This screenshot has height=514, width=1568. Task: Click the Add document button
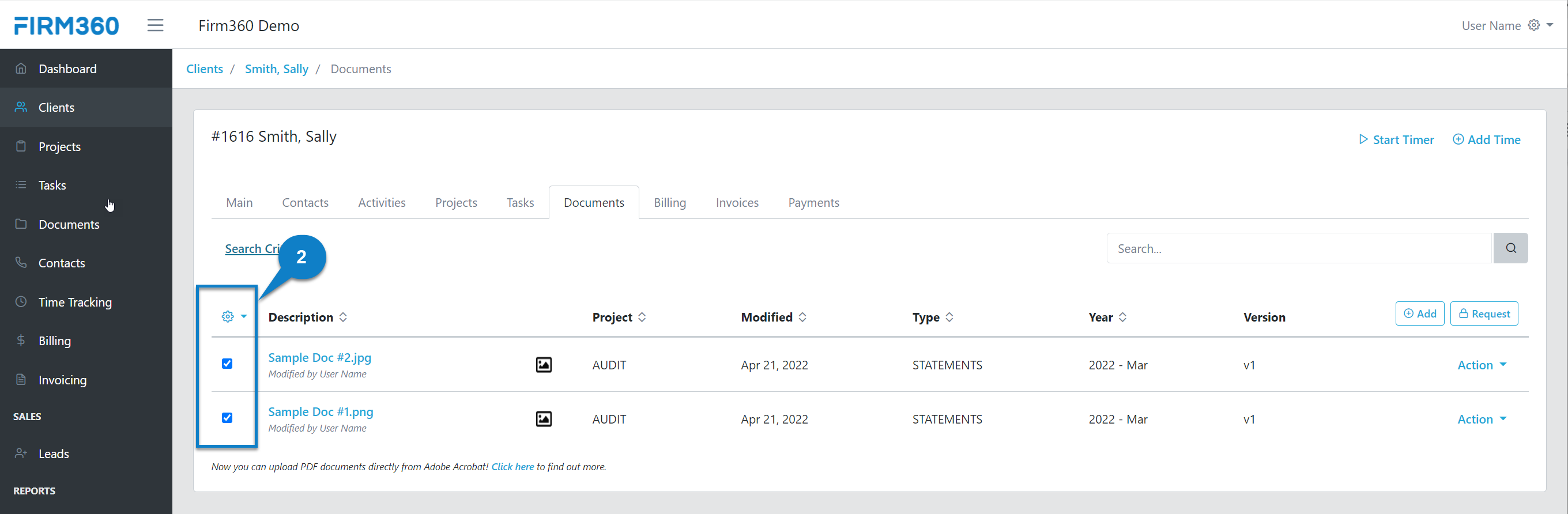1419,313
